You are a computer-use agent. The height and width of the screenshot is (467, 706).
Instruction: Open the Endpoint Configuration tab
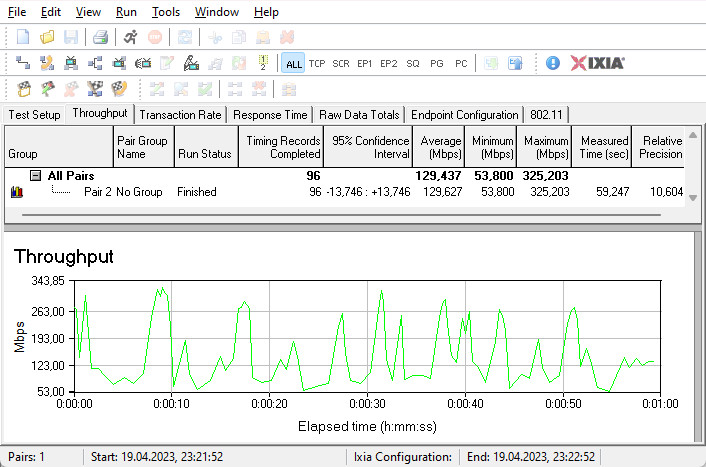[465, 115]
